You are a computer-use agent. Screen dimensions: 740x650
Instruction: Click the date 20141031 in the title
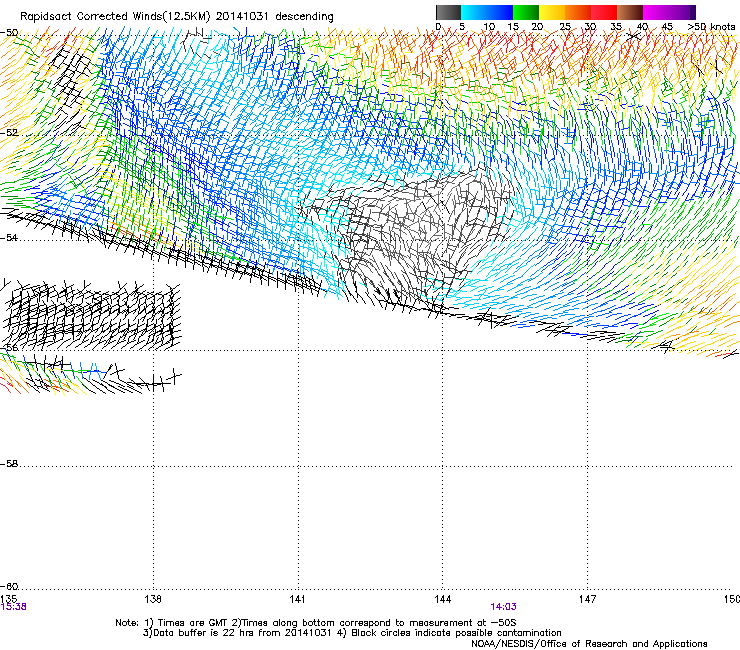point(242,16)
